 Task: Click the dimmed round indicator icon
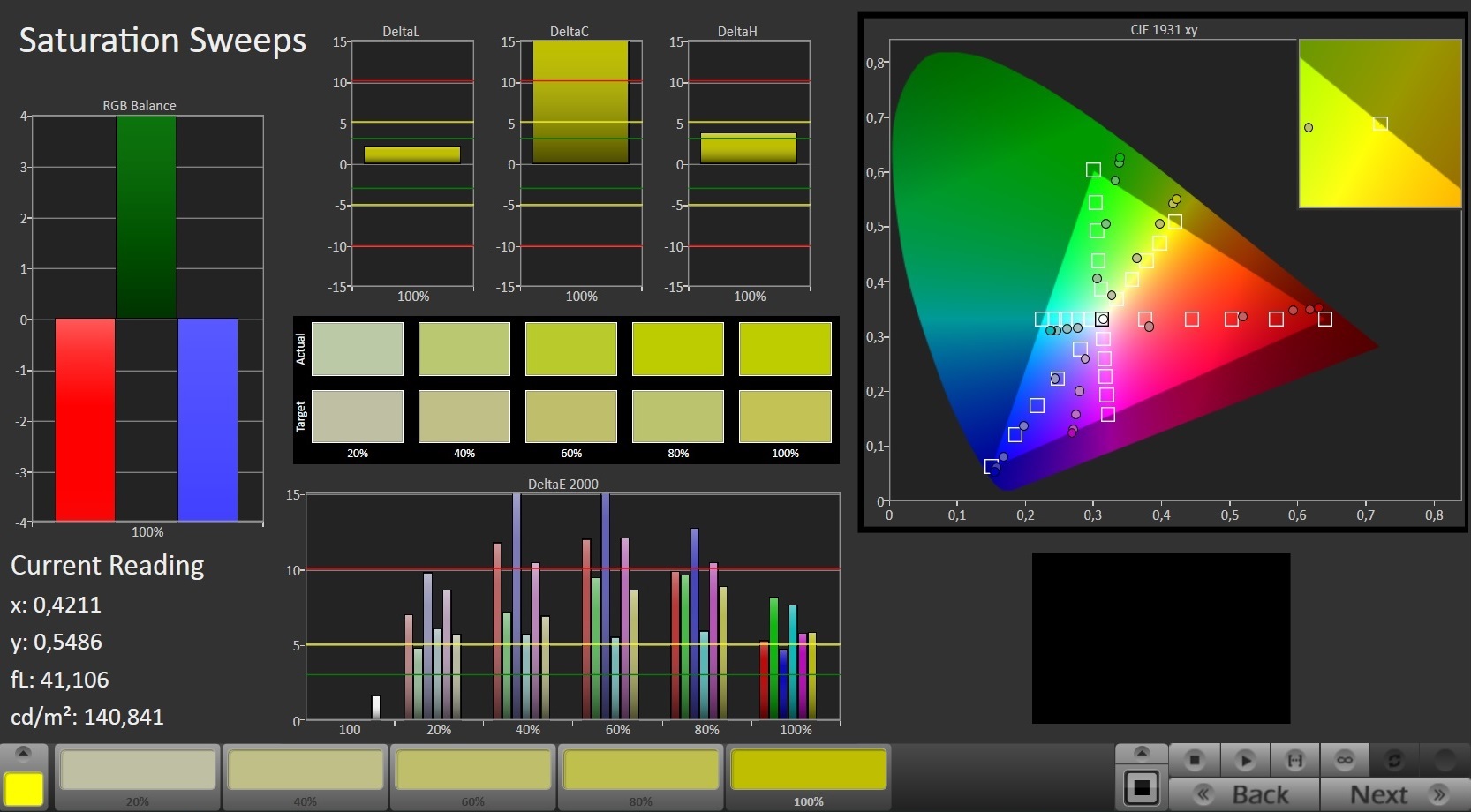click(1445, 759)
